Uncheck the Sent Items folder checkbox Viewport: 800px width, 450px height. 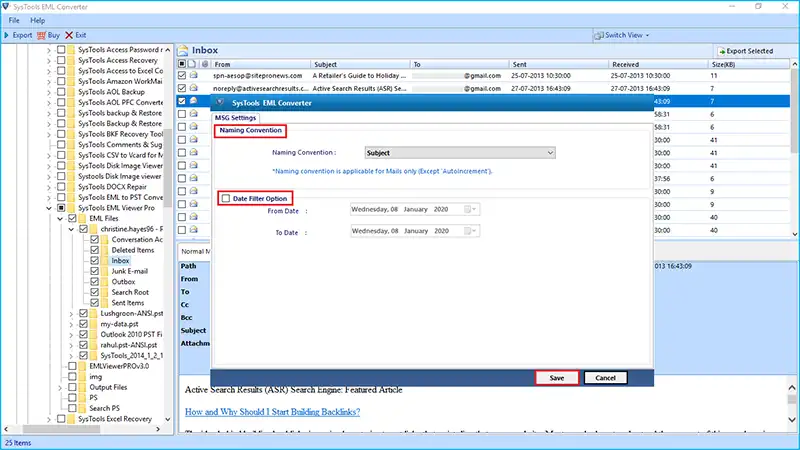95,303
